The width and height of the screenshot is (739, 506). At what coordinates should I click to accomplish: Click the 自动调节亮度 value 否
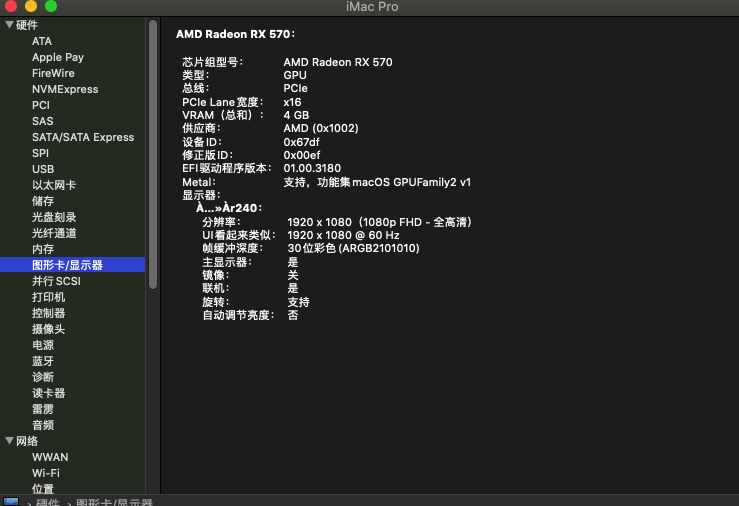(x=293, y=315)
